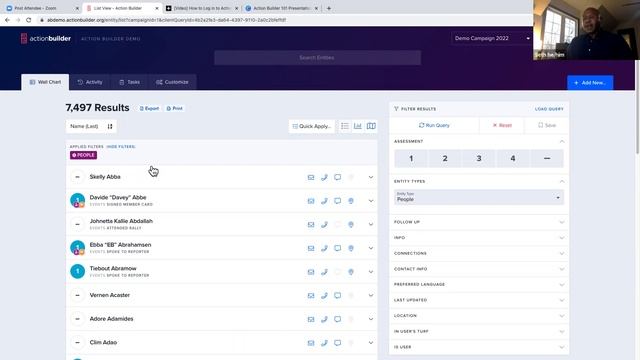Click the Add New button
Viewport: 640px width, 360px height.
coord(590,83)
